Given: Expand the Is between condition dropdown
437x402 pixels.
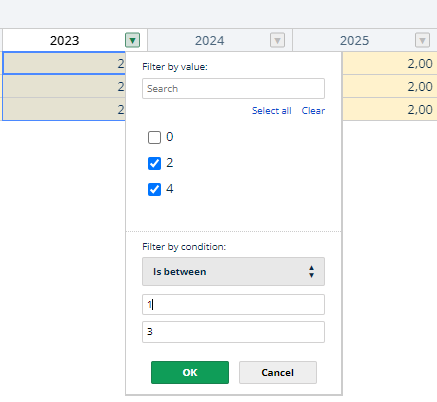Looking at the screenshot, I should click(233, 271).
